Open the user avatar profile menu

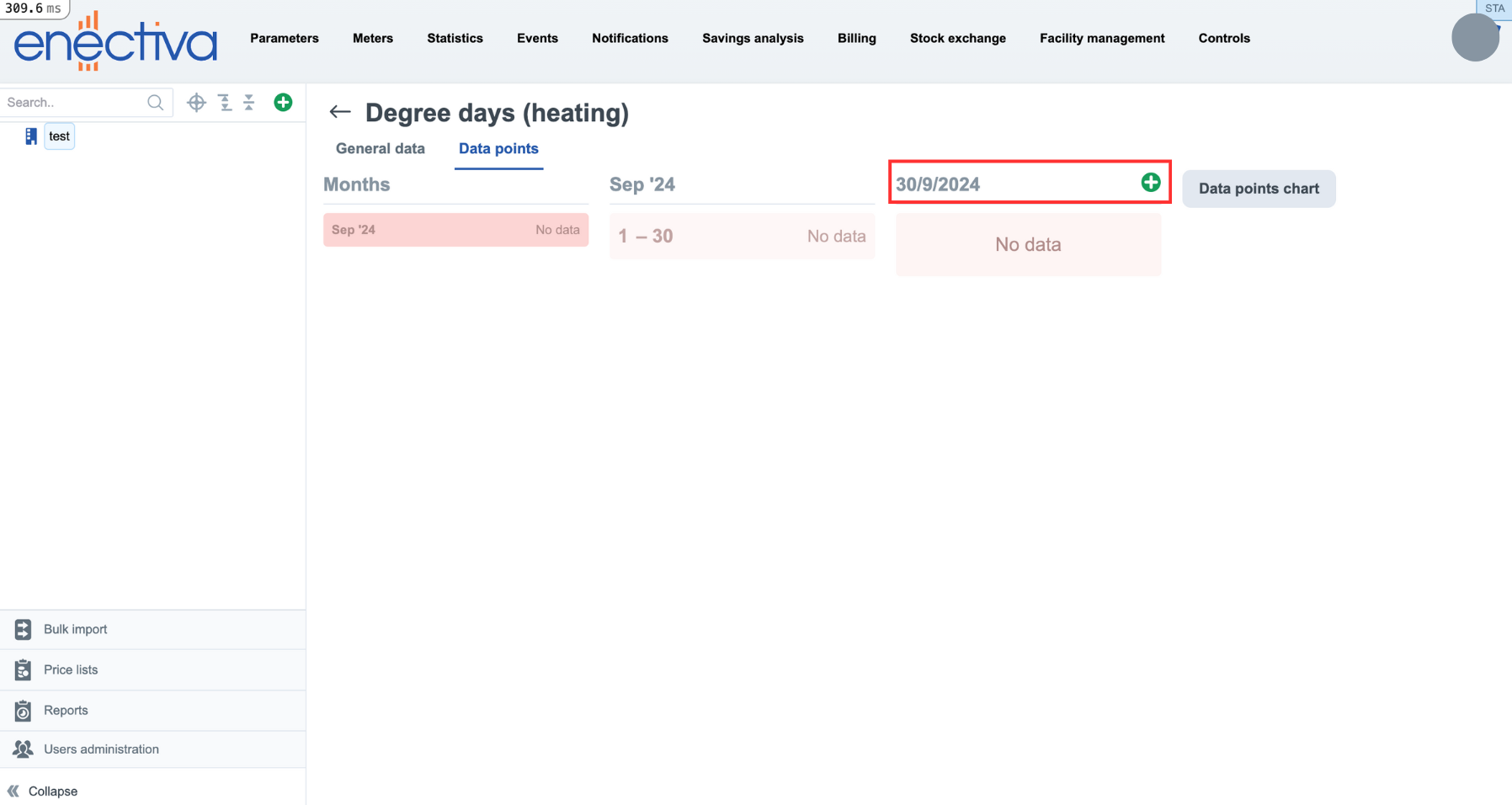click(1474, 38)
